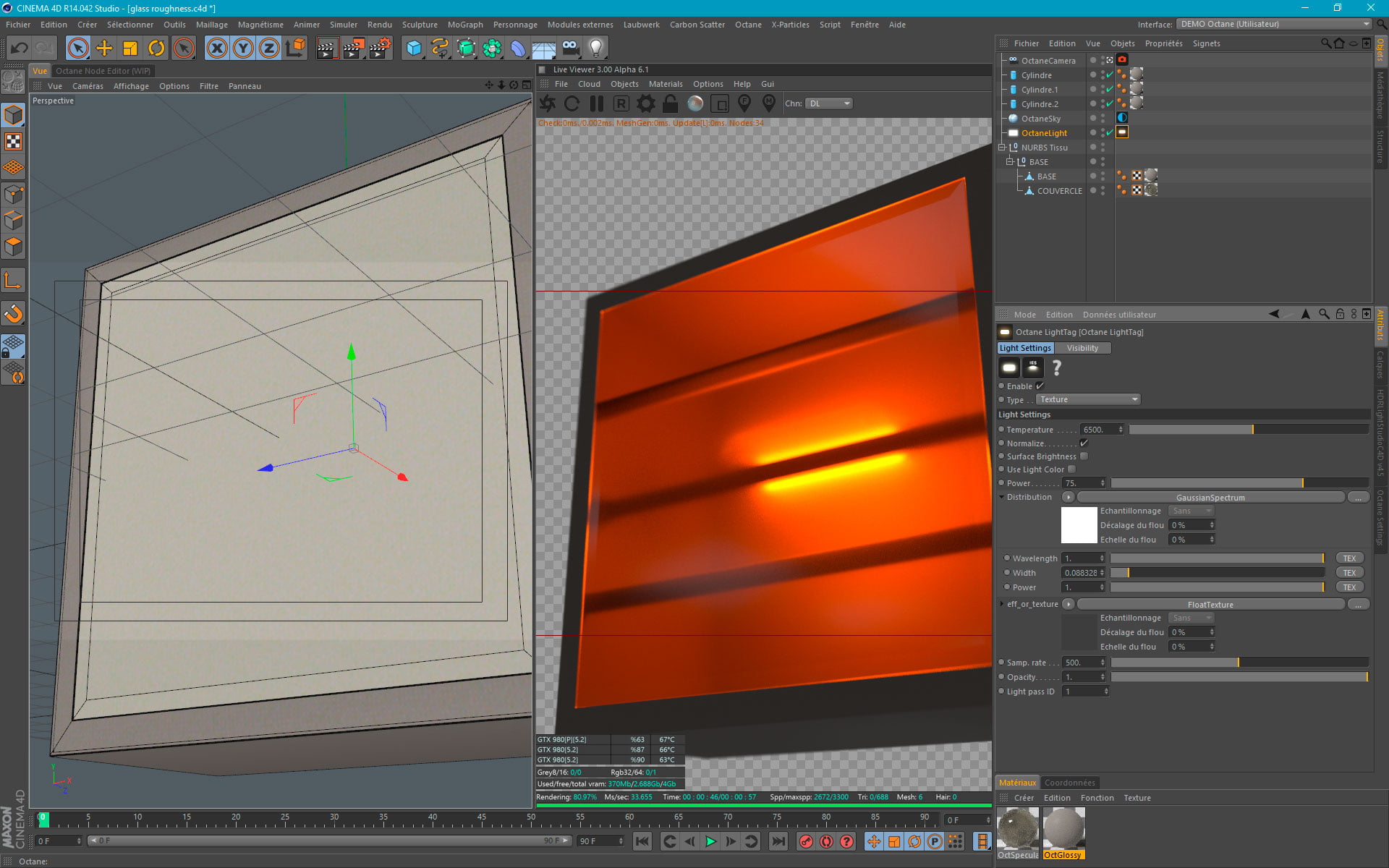Switch to Octane Node Editor (WIP) tab
This screenshot has width=1389, height=868.
click(x=103, y=71)
